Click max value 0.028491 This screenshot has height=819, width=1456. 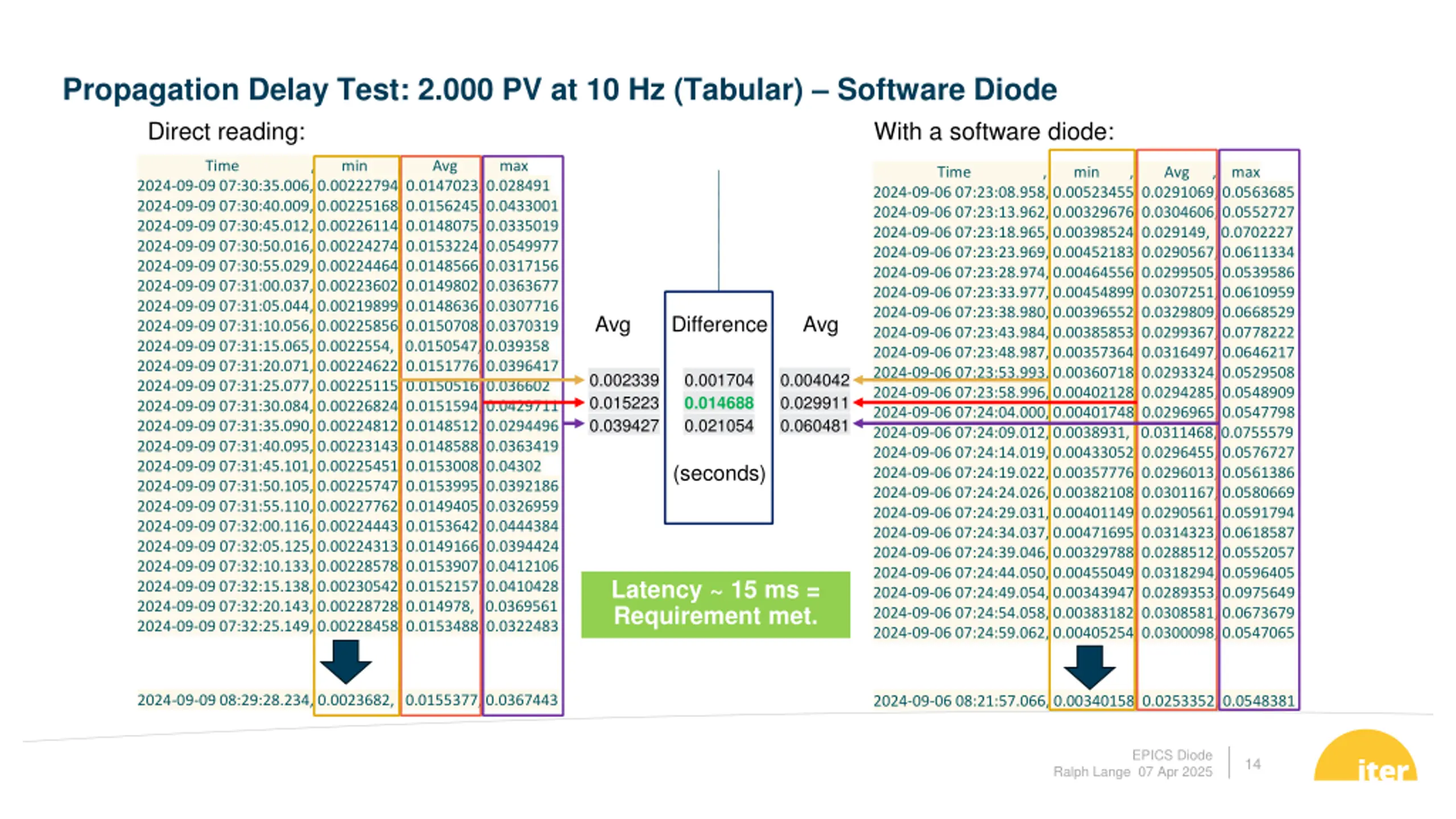point(518,185)
